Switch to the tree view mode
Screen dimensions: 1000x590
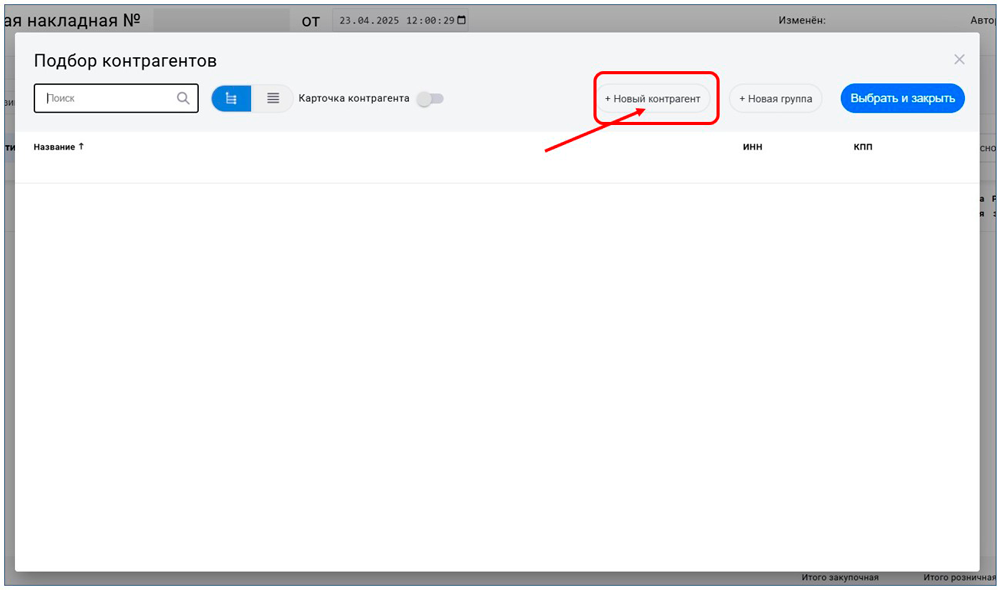point(231,98)
